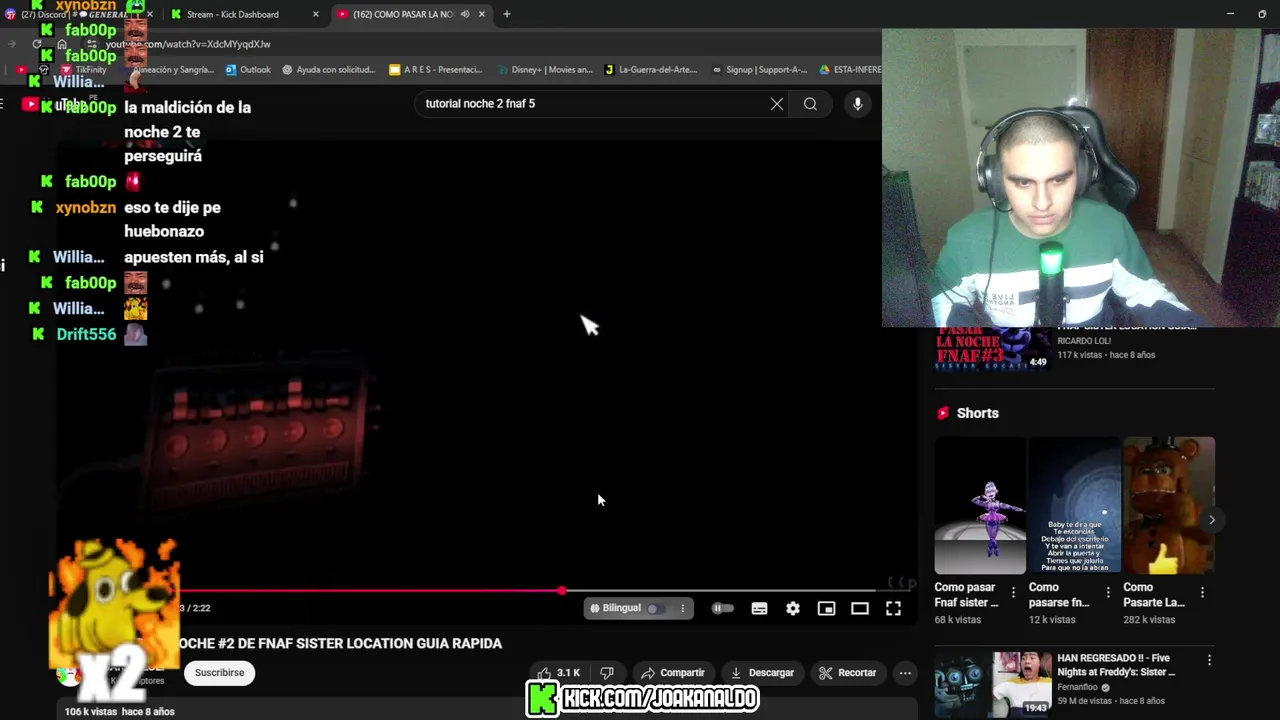Open the Freddy thumbs-up short thumbnail
This screenshot has height=720, width=1280.
pos(1169,505)
